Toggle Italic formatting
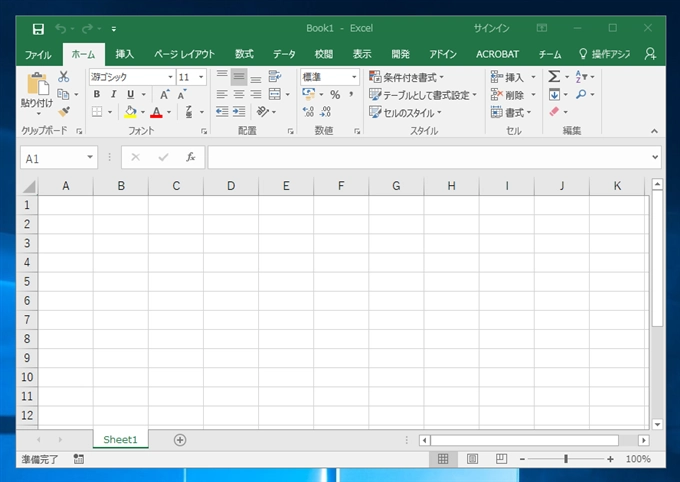This screenshot has height=482, width=680. [x=114, y=94]
